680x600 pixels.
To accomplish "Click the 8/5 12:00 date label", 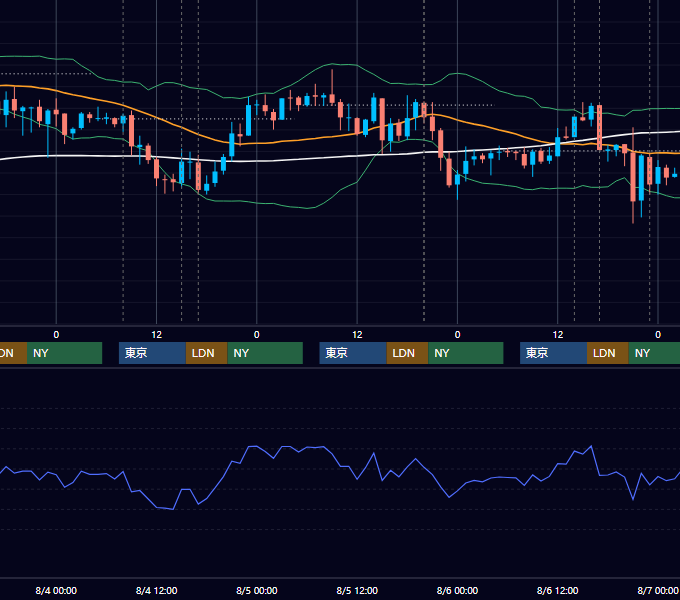I will pyautogui.click(x=357, y=590).
